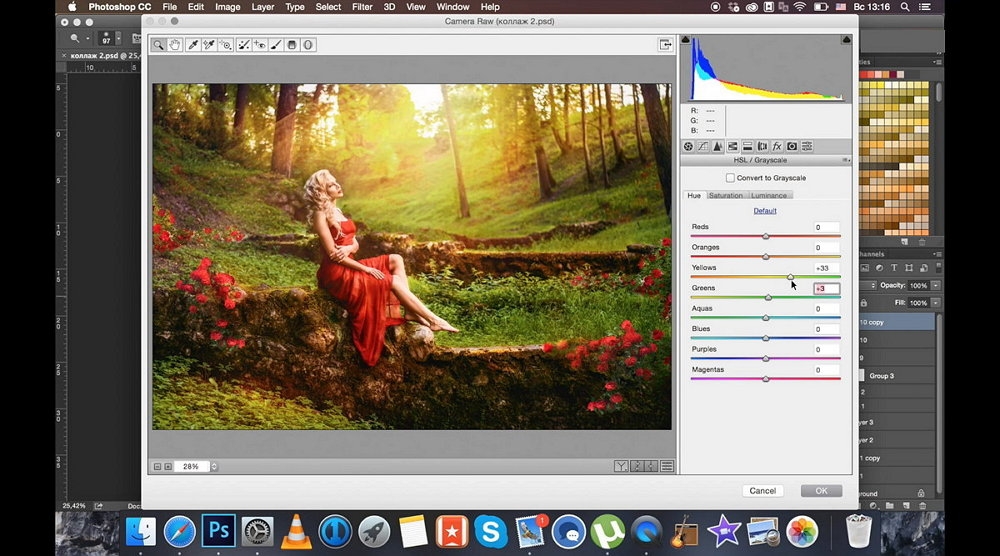Open the Filter menu

pos(362,7)
